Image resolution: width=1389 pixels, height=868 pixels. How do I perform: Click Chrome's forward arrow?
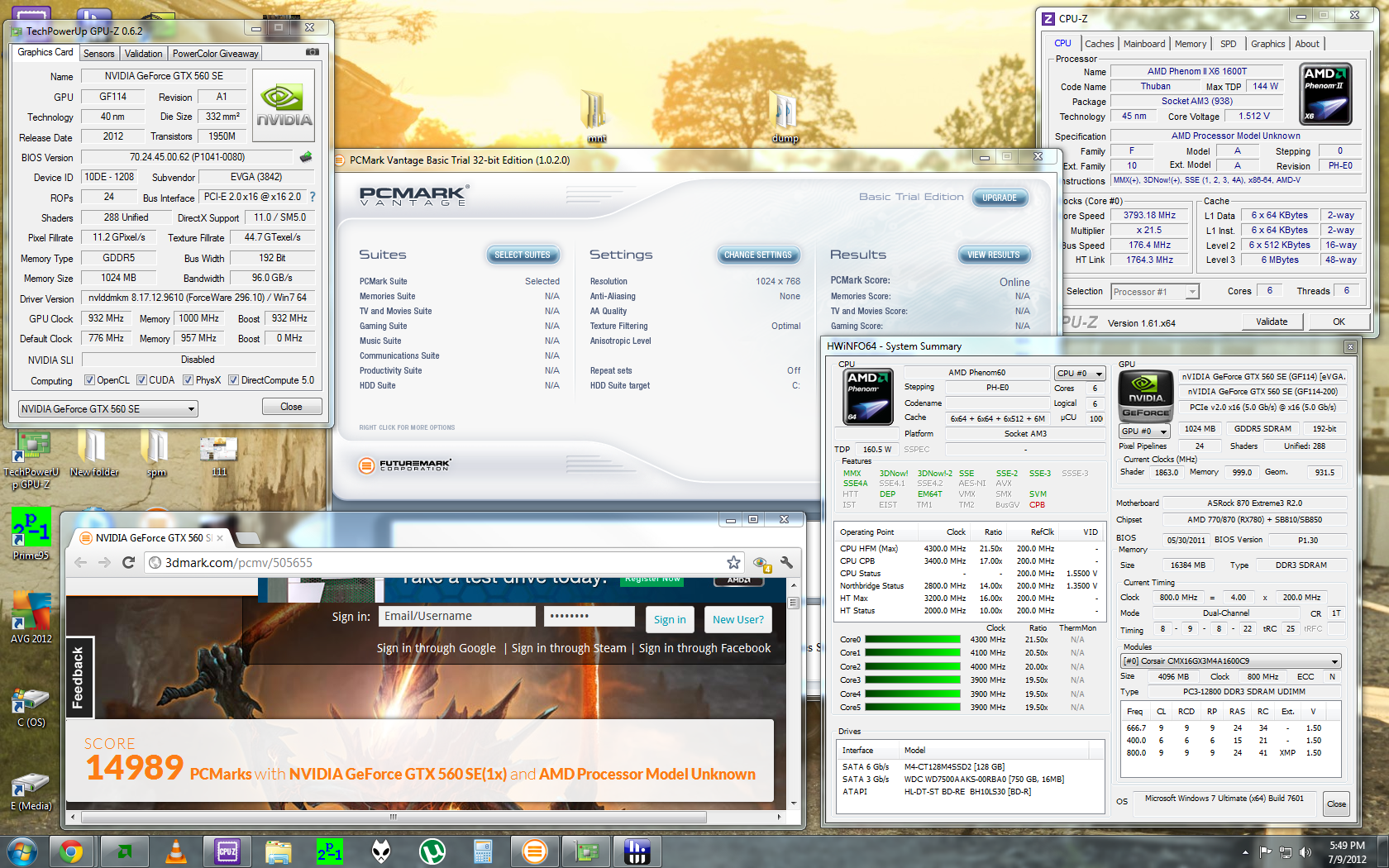104,562
